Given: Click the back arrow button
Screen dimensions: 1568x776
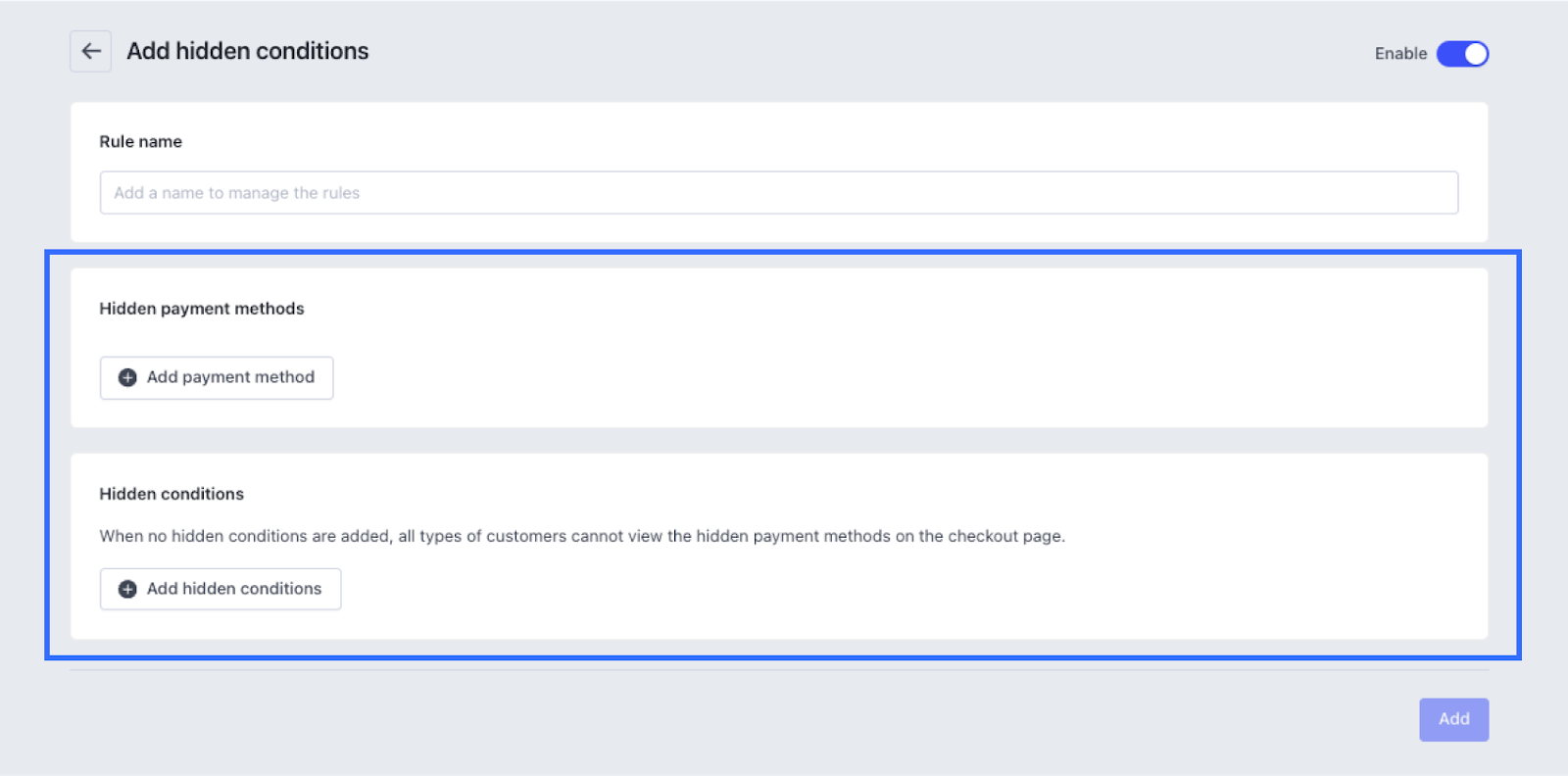Looking at the screenshot, I should tap(90, 51).
